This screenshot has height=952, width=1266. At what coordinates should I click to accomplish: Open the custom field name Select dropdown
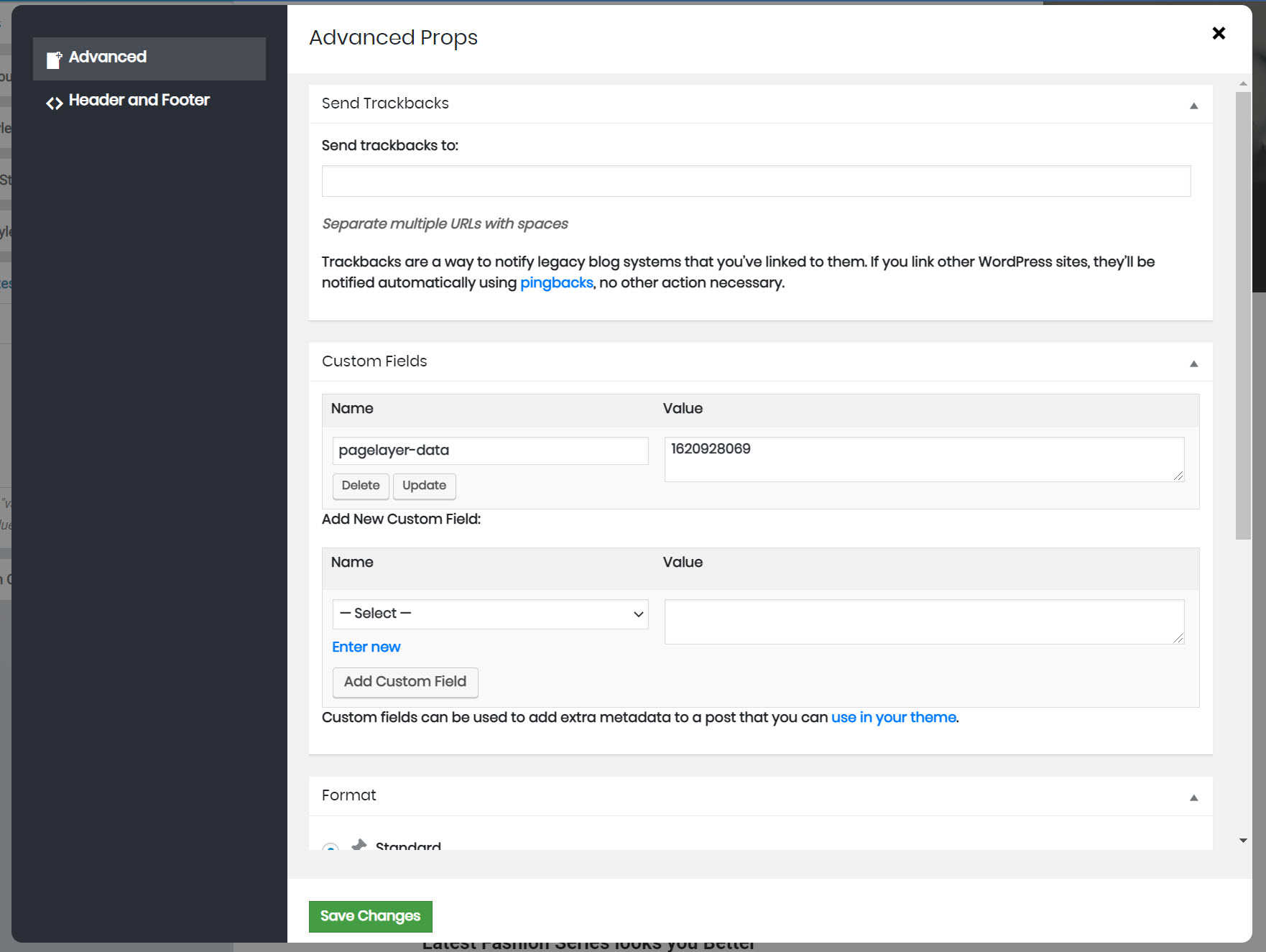click(x=490, y=614)
